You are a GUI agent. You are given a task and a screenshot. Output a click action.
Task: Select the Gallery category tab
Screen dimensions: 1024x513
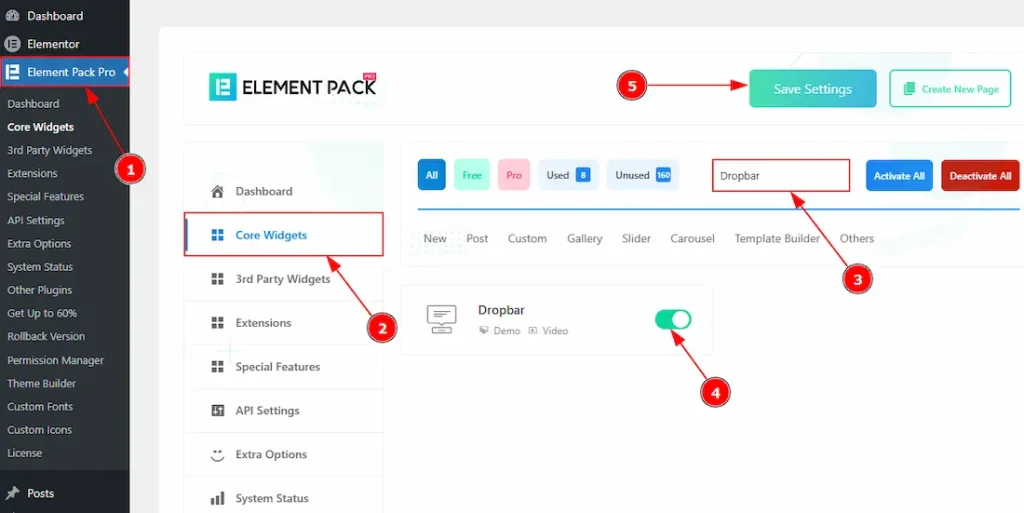click(x=584, y=238)
